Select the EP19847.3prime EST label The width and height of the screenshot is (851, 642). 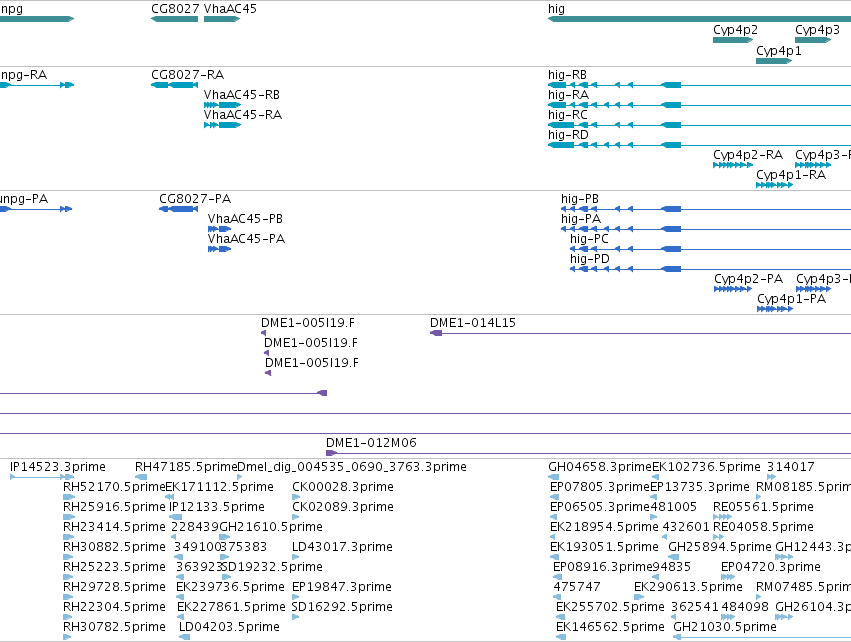342,588
